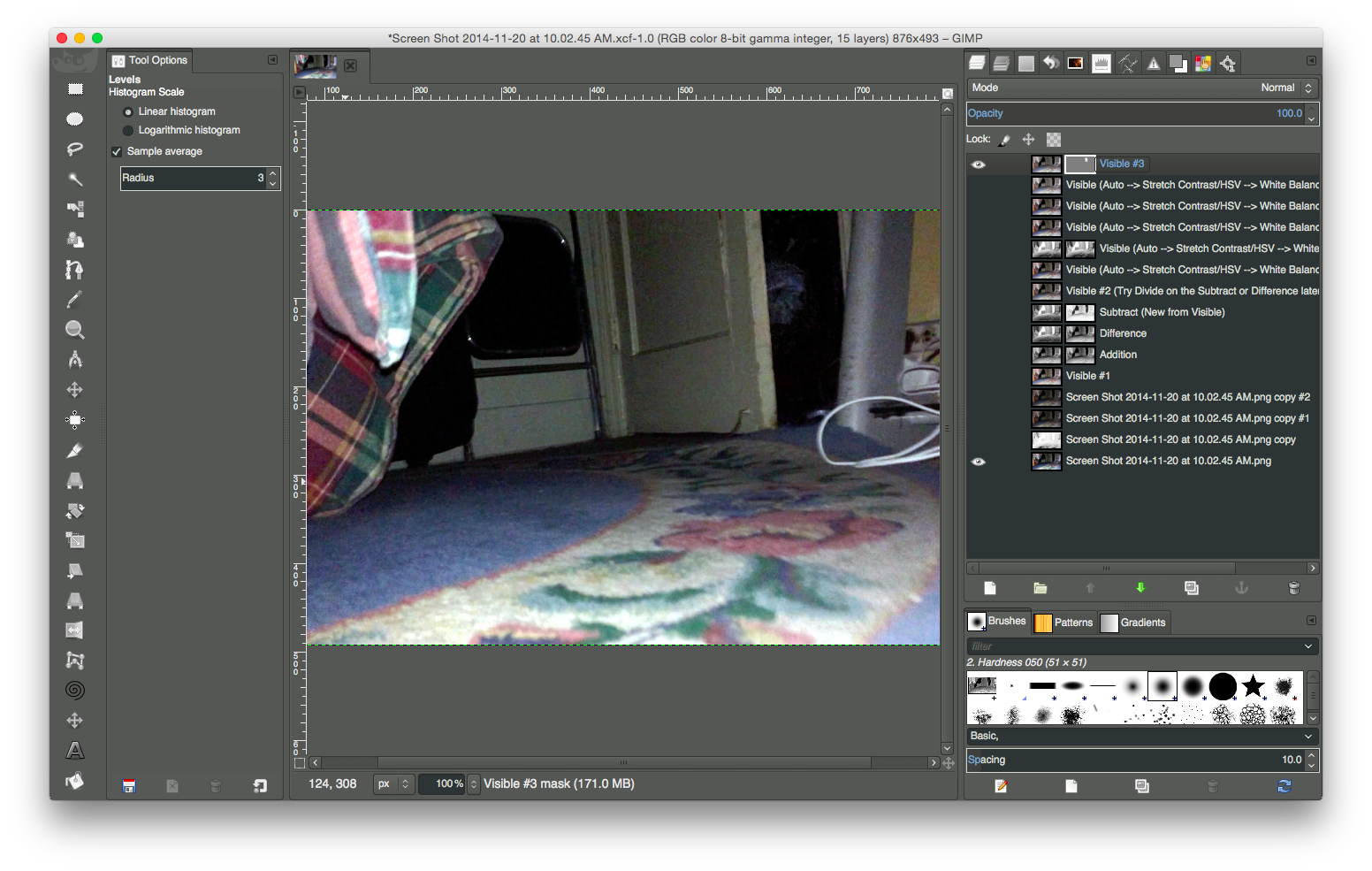Activate the Measure compass tool
The image size is (1372, 871).
[x=75, y=359]
